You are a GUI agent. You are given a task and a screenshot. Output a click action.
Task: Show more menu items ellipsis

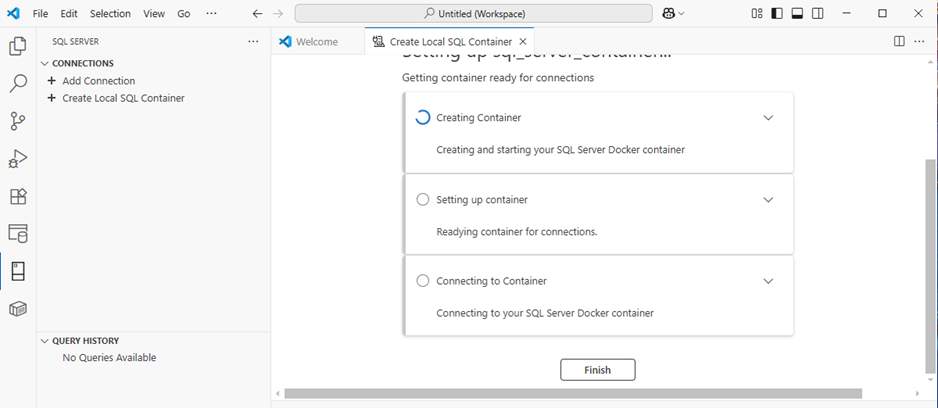[211, 14]
